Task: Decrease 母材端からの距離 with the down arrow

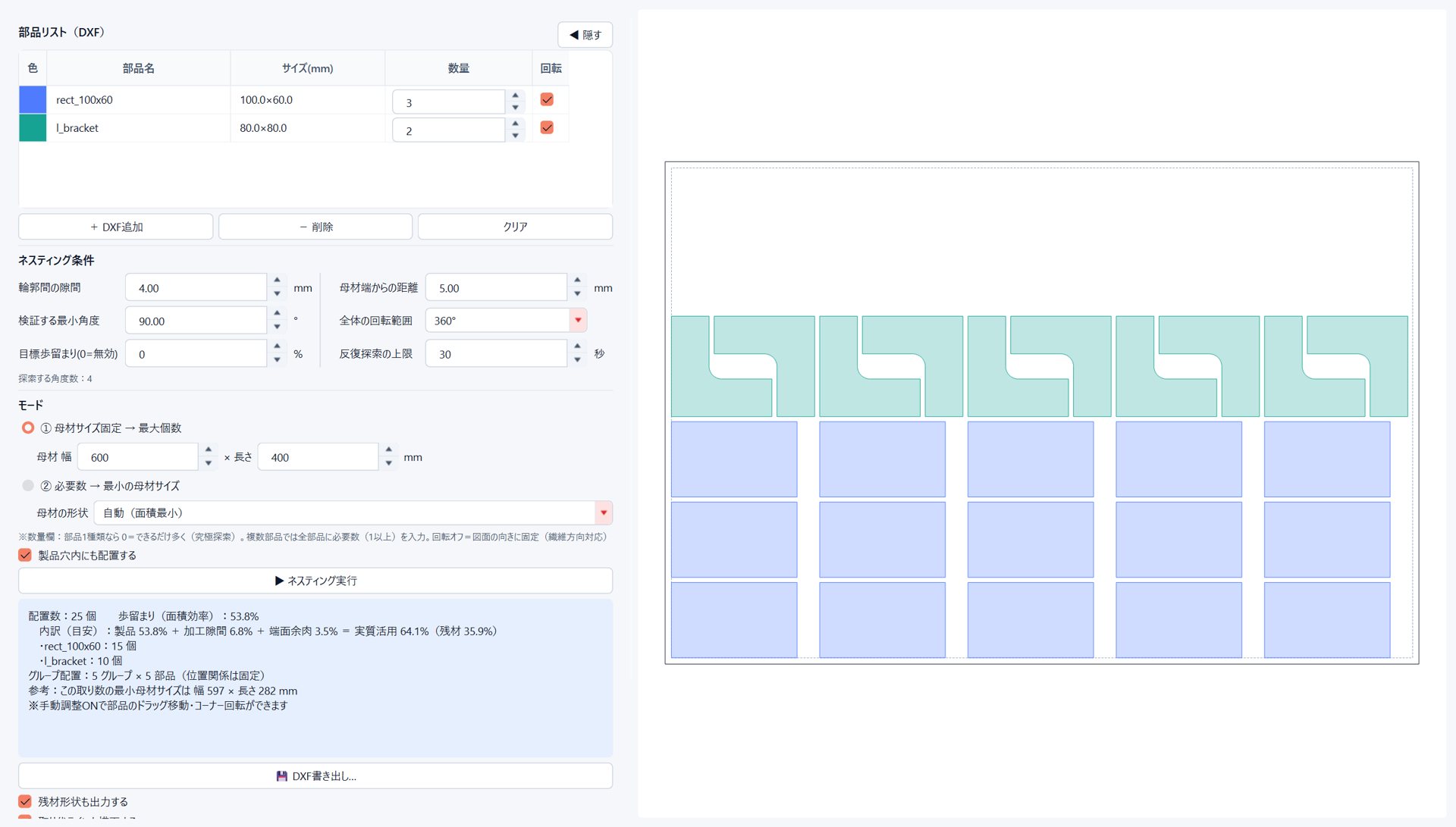Action: click(577, 294)
